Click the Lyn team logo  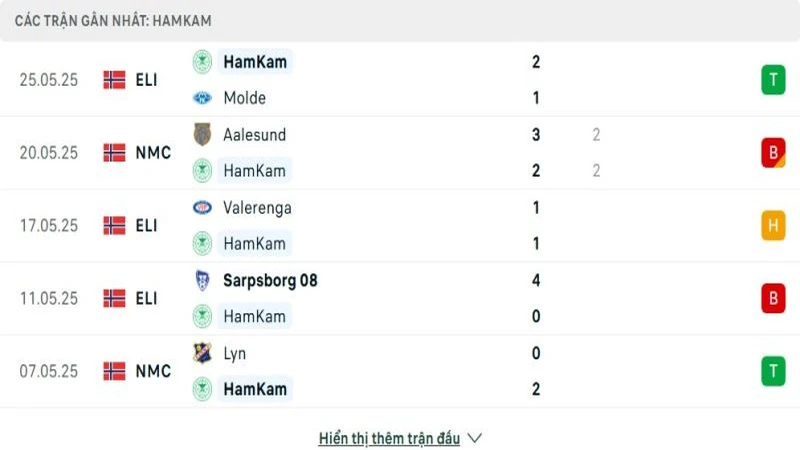pyautogui.click(x=202, y=353)
